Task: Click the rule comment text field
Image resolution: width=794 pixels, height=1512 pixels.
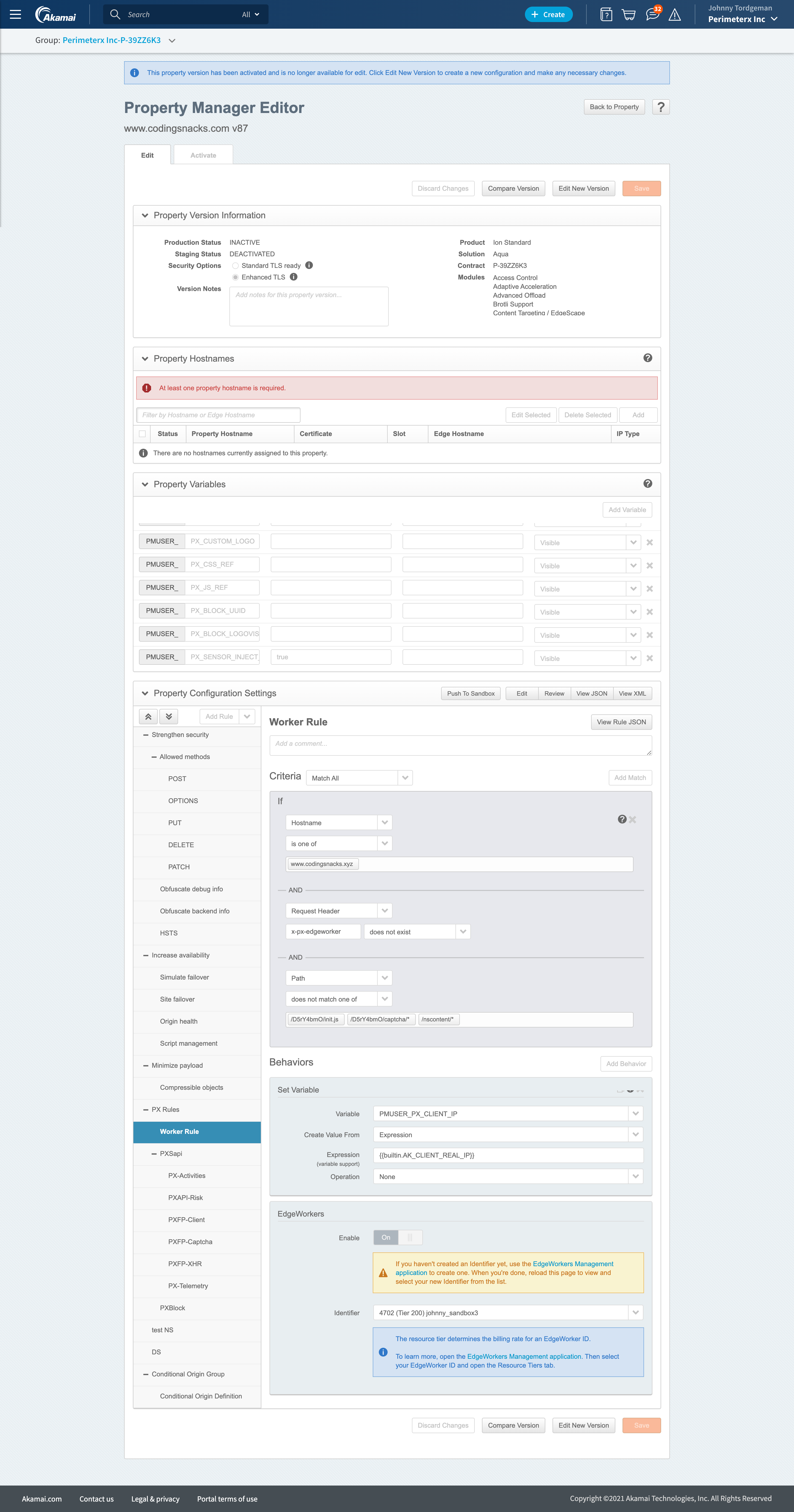Action: 460,745
